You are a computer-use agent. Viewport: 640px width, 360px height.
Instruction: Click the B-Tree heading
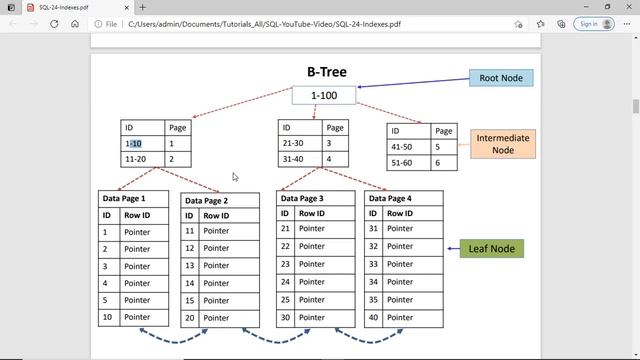coord(327,72)
